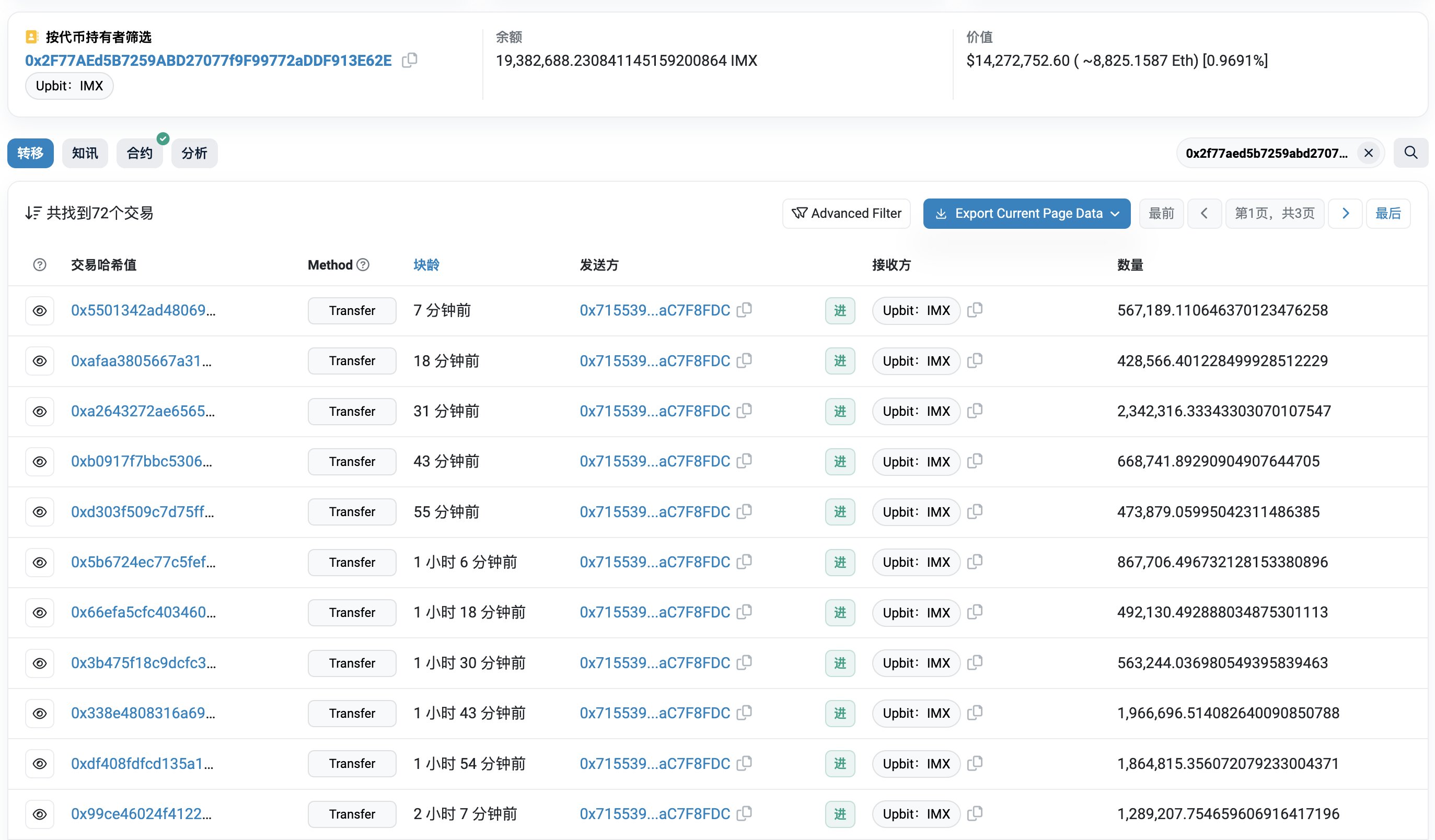Click the 块龄 column header
The height and width of the screenshot is (840, 1435).
[426, 265]
